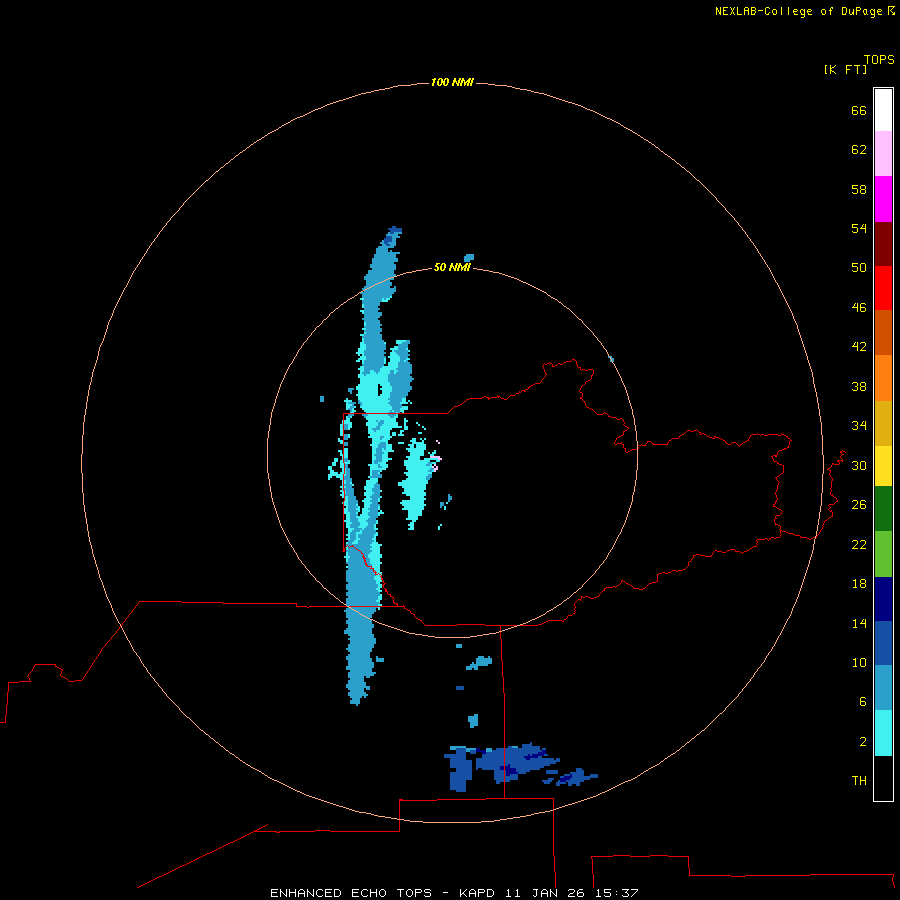The height and width of the screenshot is (900, 900).
Task: Click the light blue 6 kft swatch
Action: pyautogui.click(x=883, y=688)
